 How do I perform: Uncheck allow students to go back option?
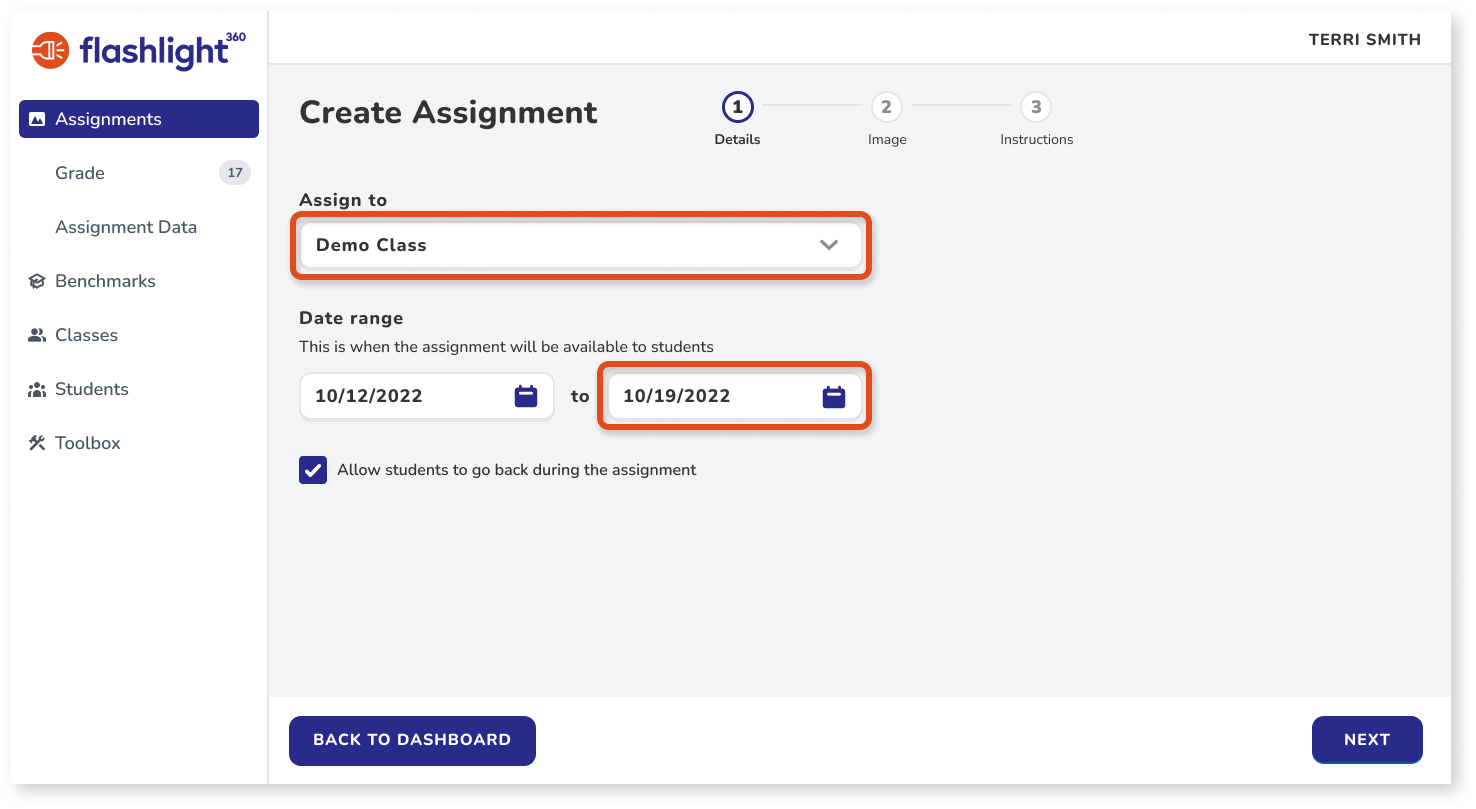[x=312, y=469]
